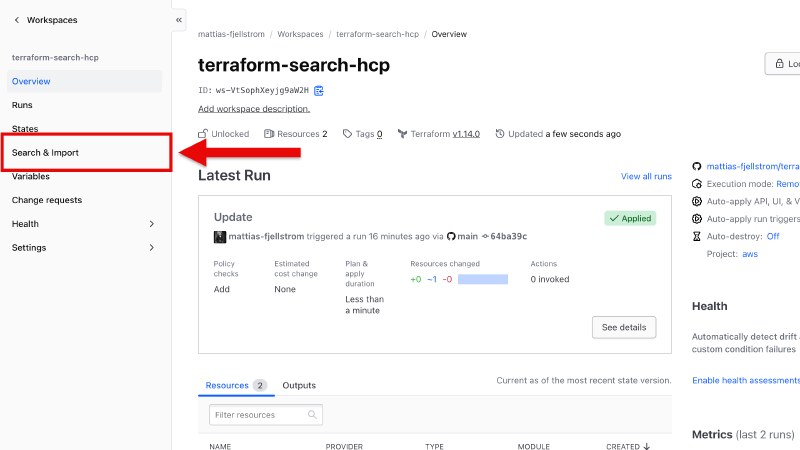Click the Resources count icon
The height and width of the screenshot is (450, 800).
269,134
